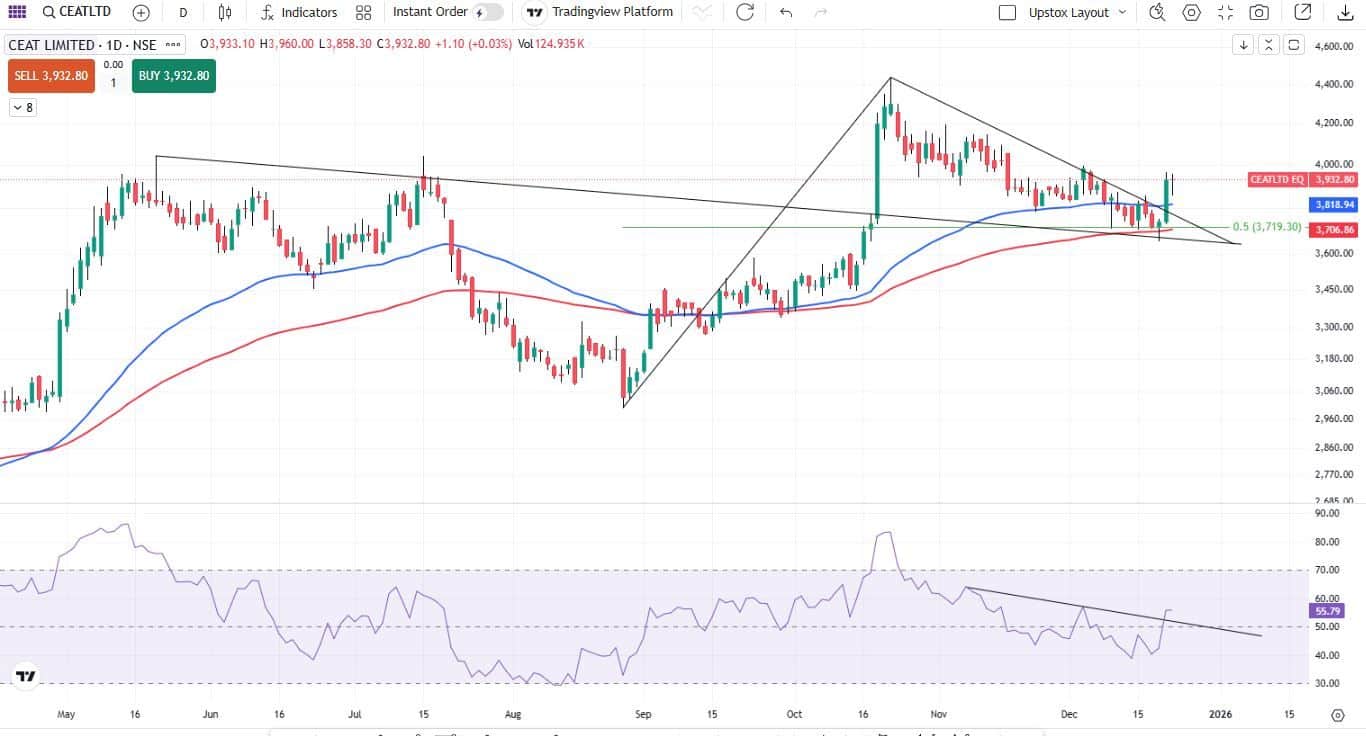
Task: Open the Tradingview Platform menu
Action: pos(600,13)
